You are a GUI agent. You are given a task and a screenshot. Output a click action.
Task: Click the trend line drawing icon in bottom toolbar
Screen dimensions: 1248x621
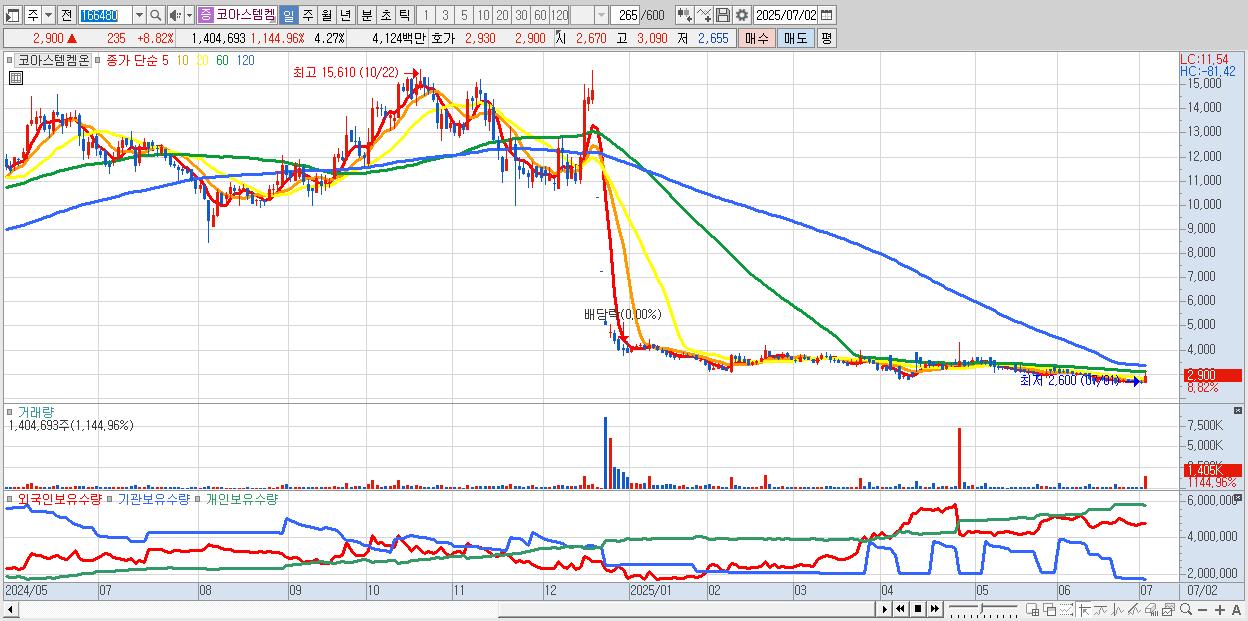point(1101,610)
